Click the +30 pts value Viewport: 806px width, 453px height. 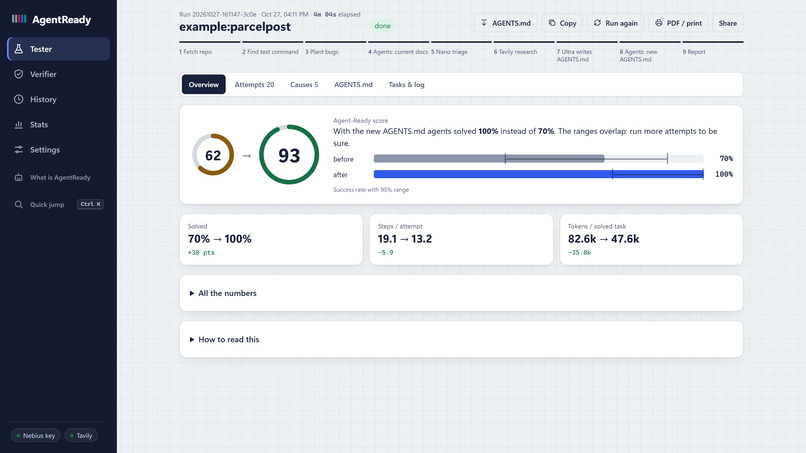coord(201,252)
